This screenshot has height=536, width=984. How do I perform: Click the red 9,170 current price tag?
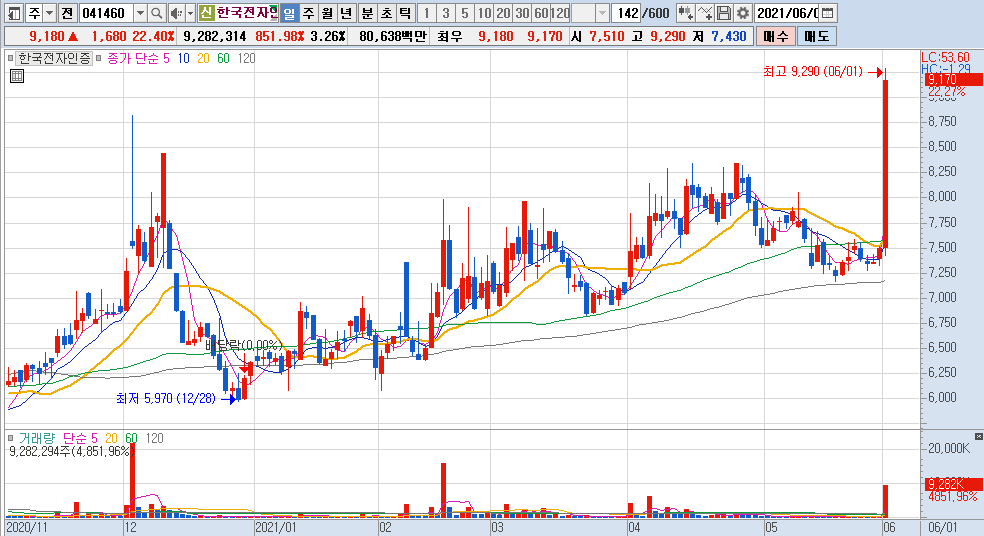tap(953, 80)
